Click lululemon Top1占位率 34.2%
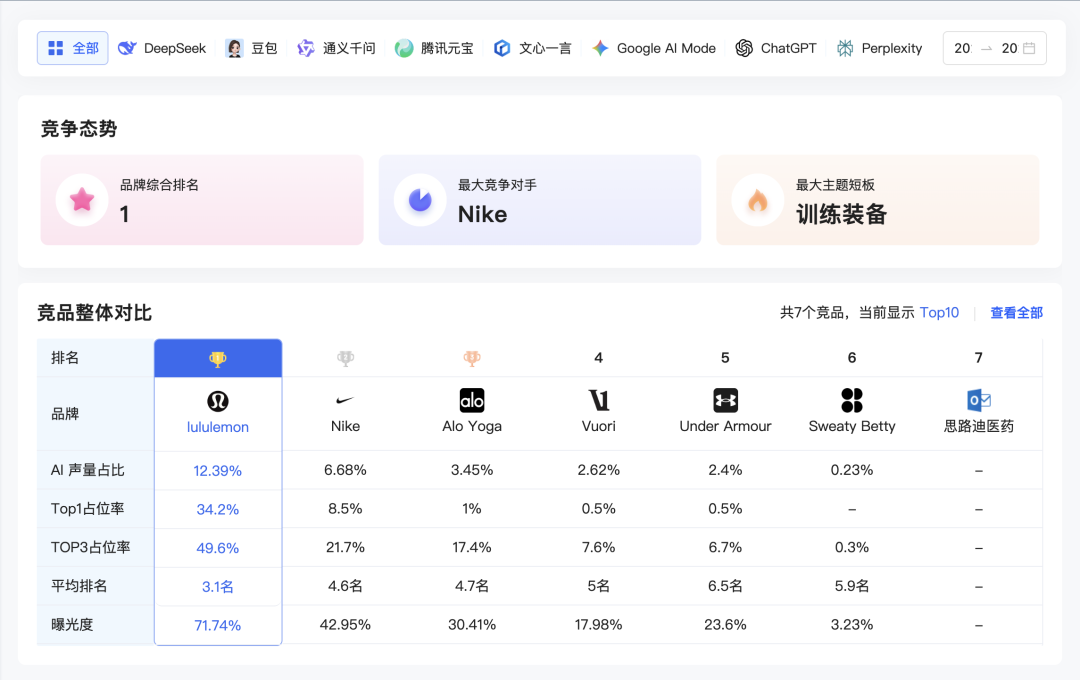Viewport: 1080px width, 680px height. [218, 509]
